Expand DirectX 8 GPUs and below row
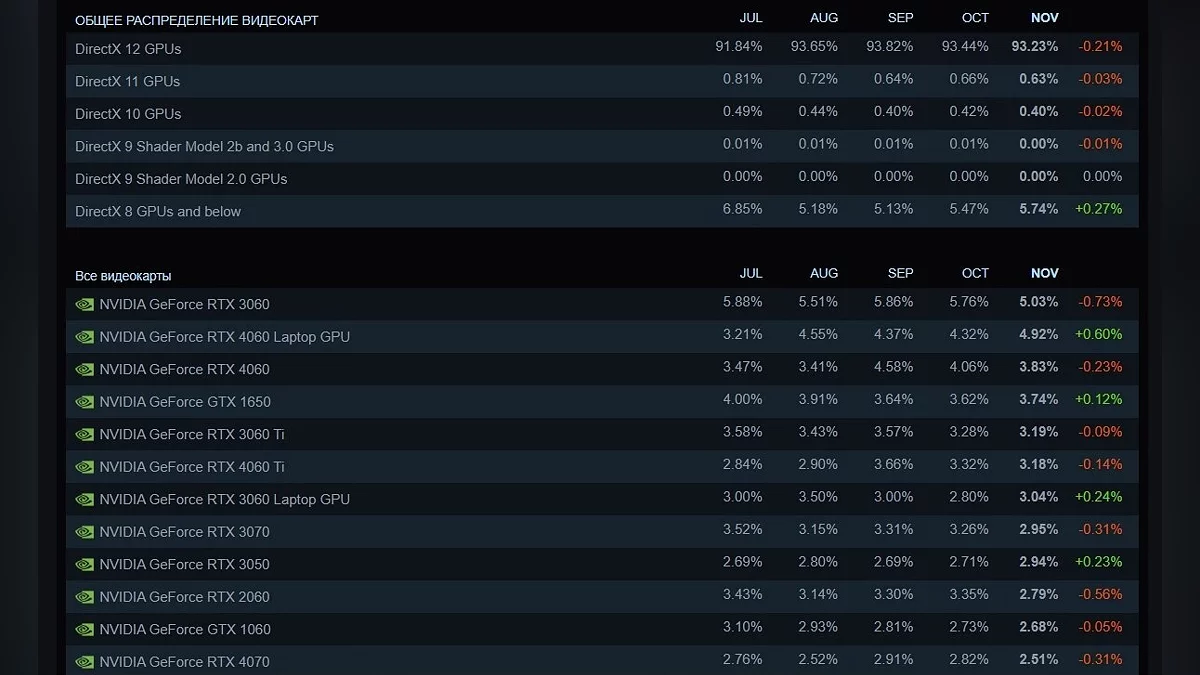This screenshot has height=675, width=1200. (x=158, y=211)
